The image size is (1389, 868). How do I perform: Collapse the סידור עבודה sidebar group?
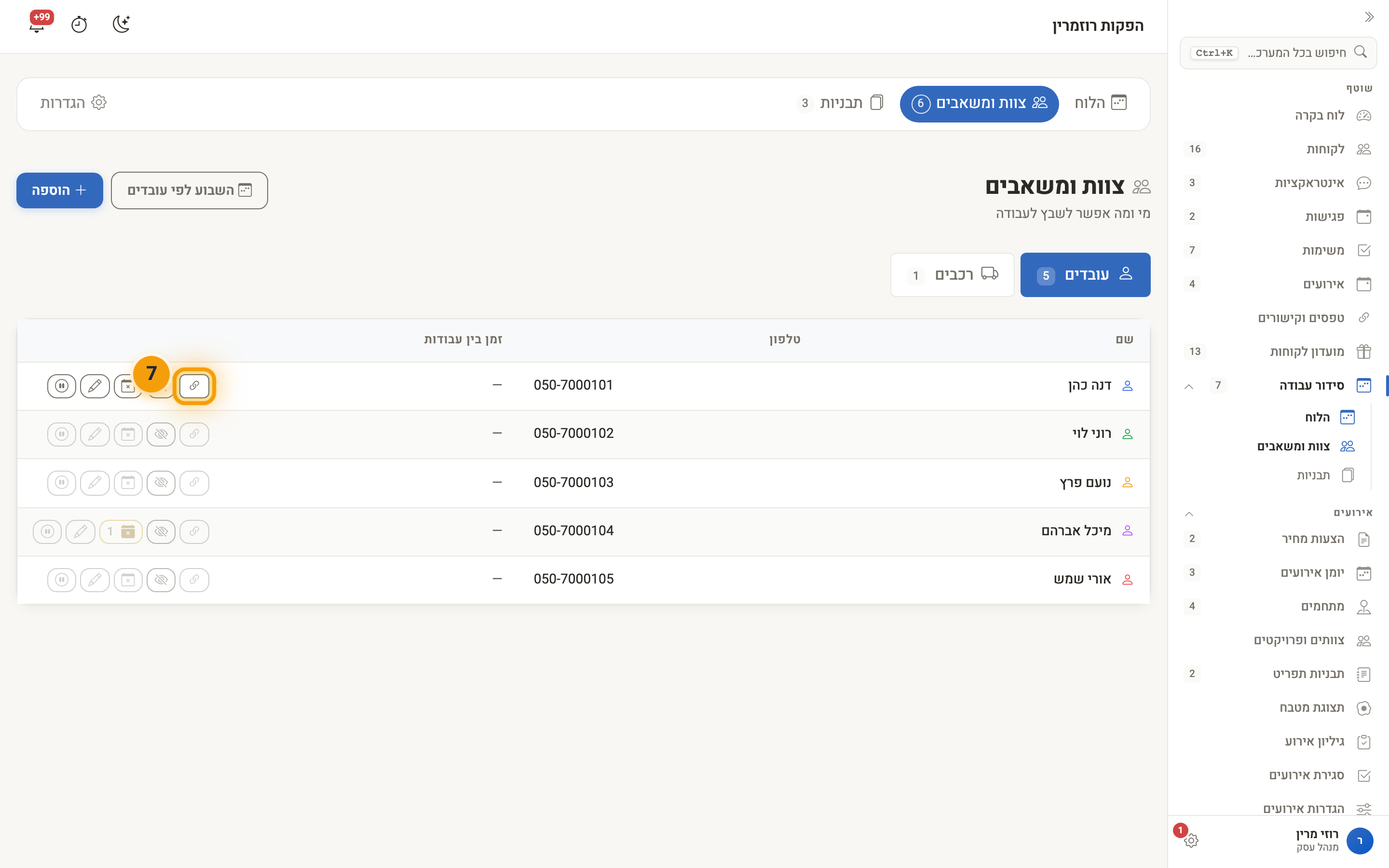(x=1189, y=386)
